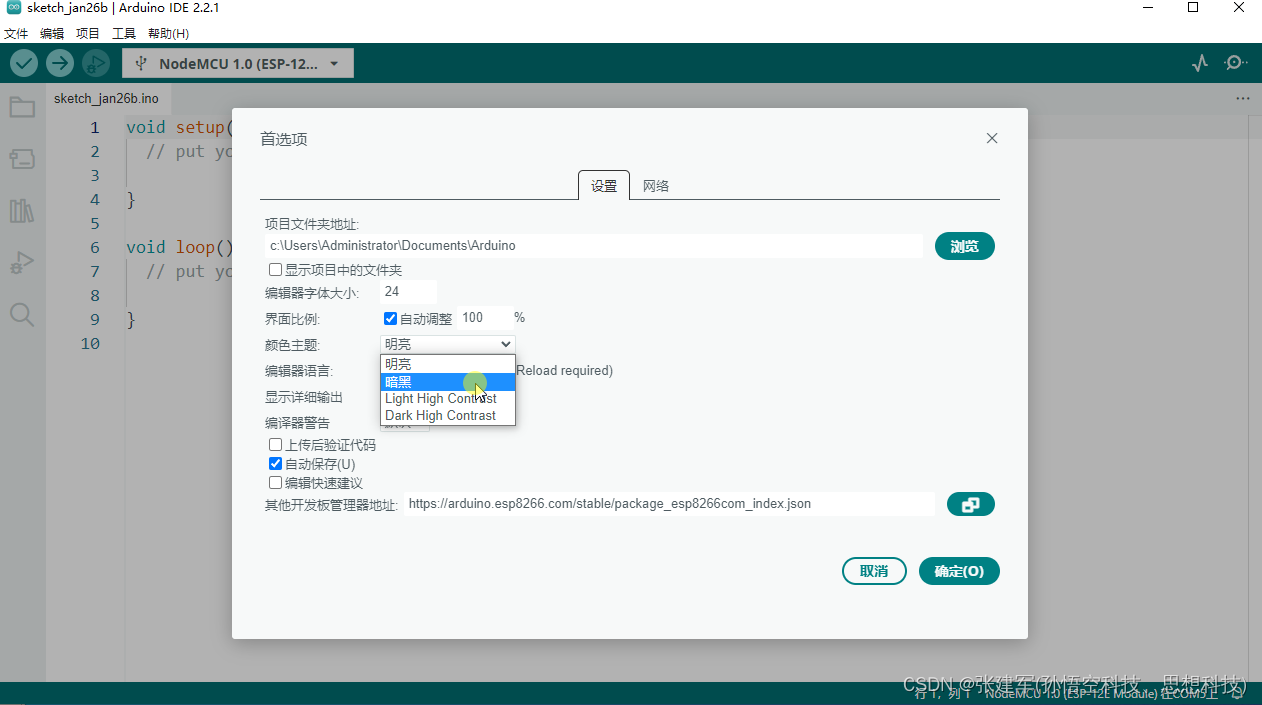
Task: Switch to the 设置 tab
Action: click(604, 186)
